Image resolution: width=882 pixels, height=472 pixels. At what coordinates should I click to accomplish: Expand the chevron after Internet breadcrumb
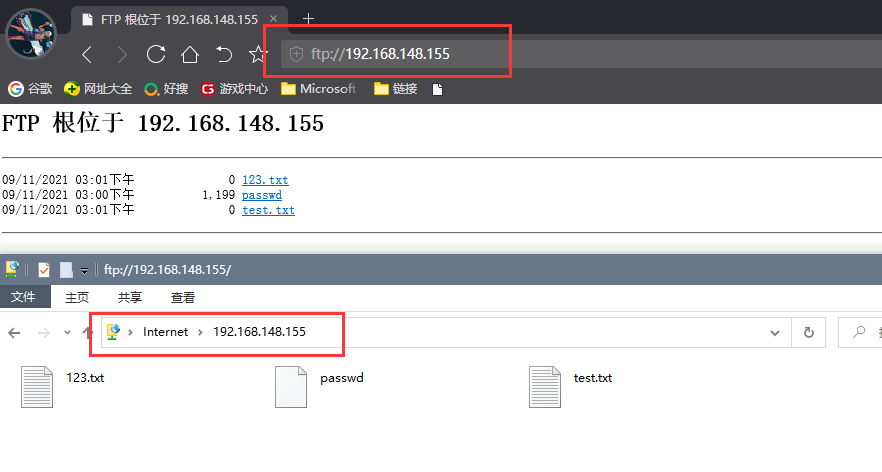tap(200, 332)
